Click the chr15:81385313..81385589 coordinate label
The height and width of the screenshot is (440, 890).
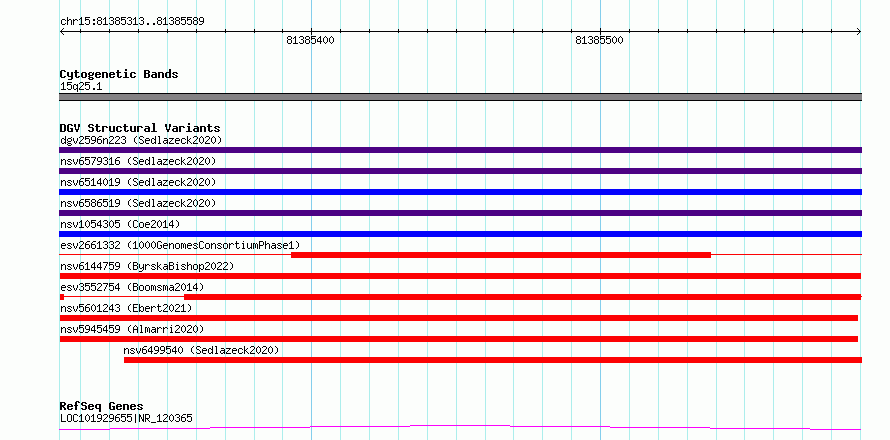point(132,22)
